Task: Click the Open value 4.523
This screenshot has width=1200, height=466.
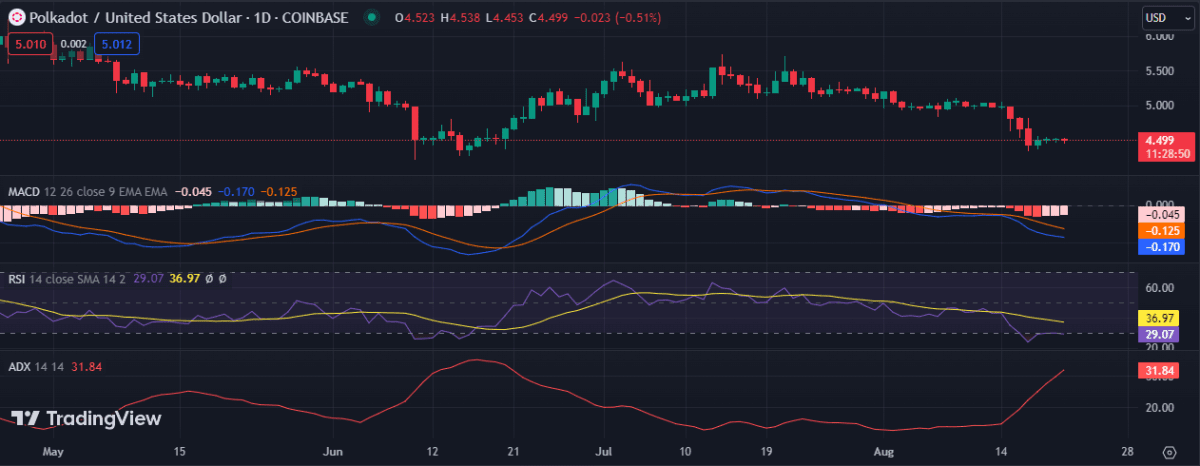Action: (x=420, y=17)
